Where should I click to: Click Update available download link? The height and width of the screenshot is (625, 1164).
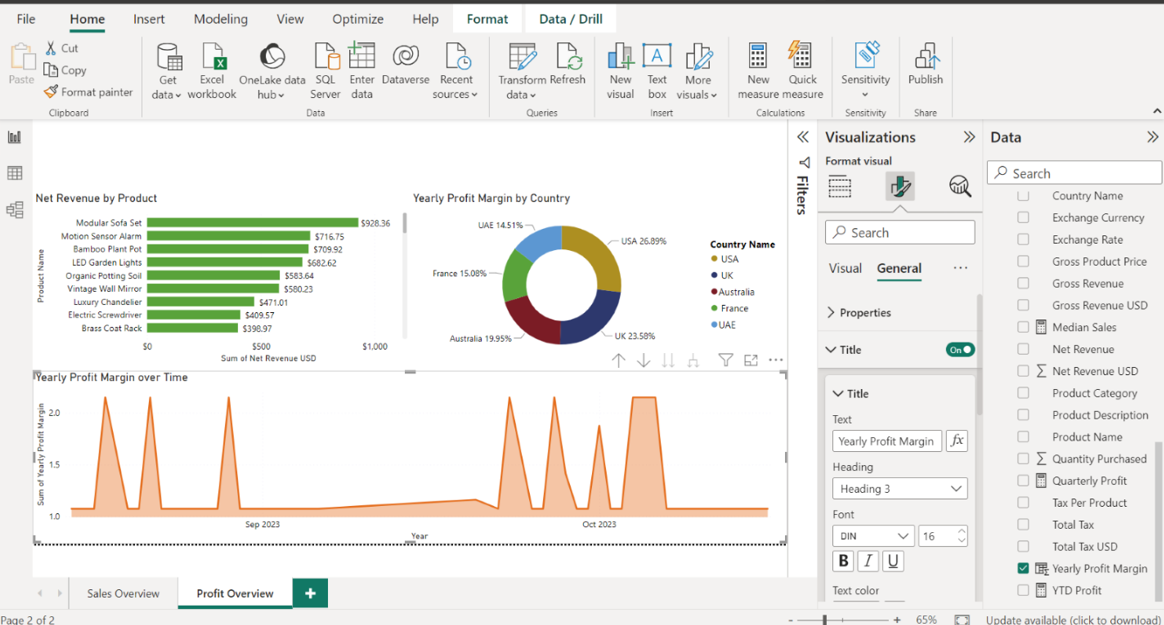[x=1073, y=620]
